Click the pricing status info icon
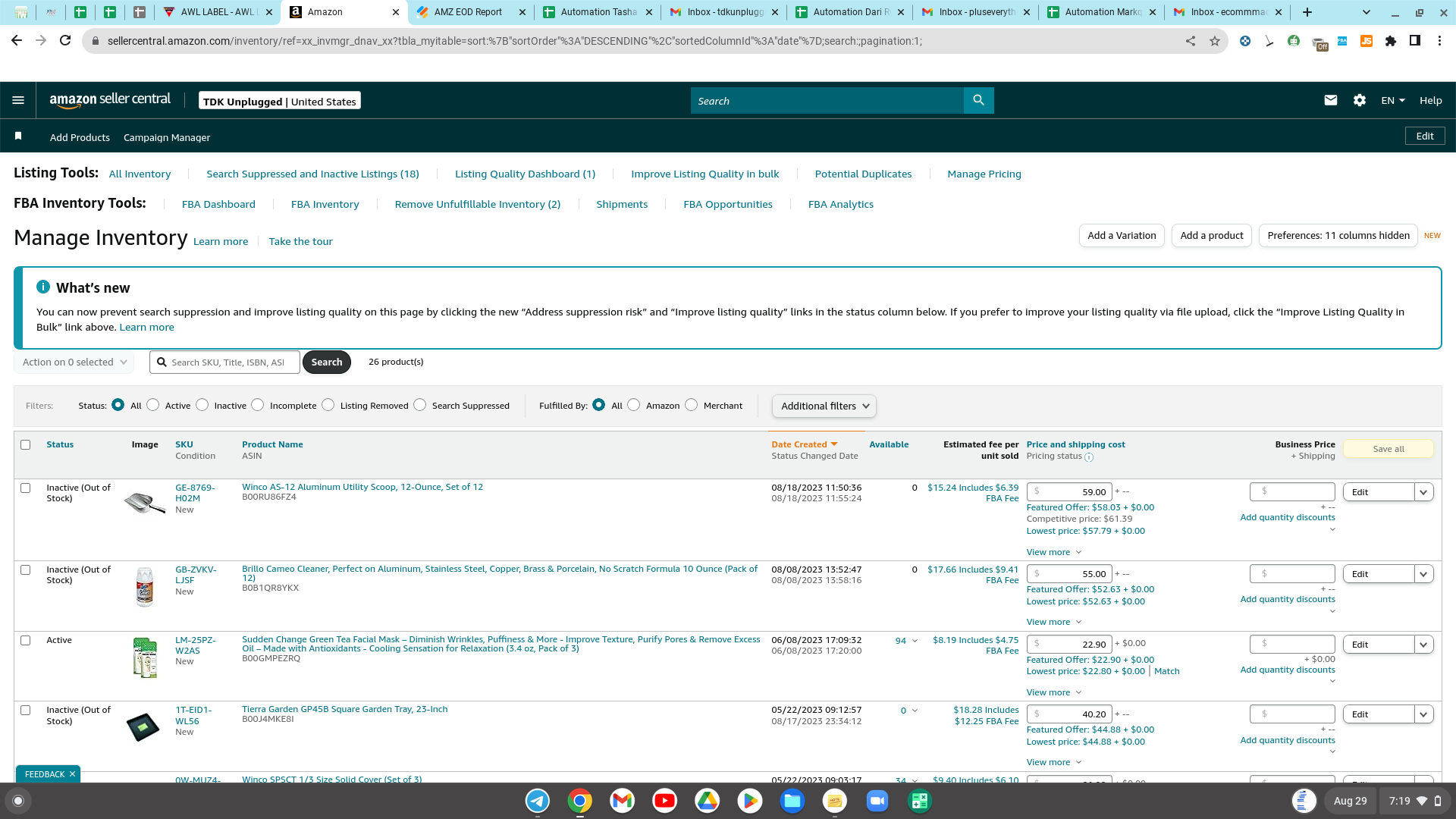Screen dimensions: 1456x819 [x=1089, y=457]
